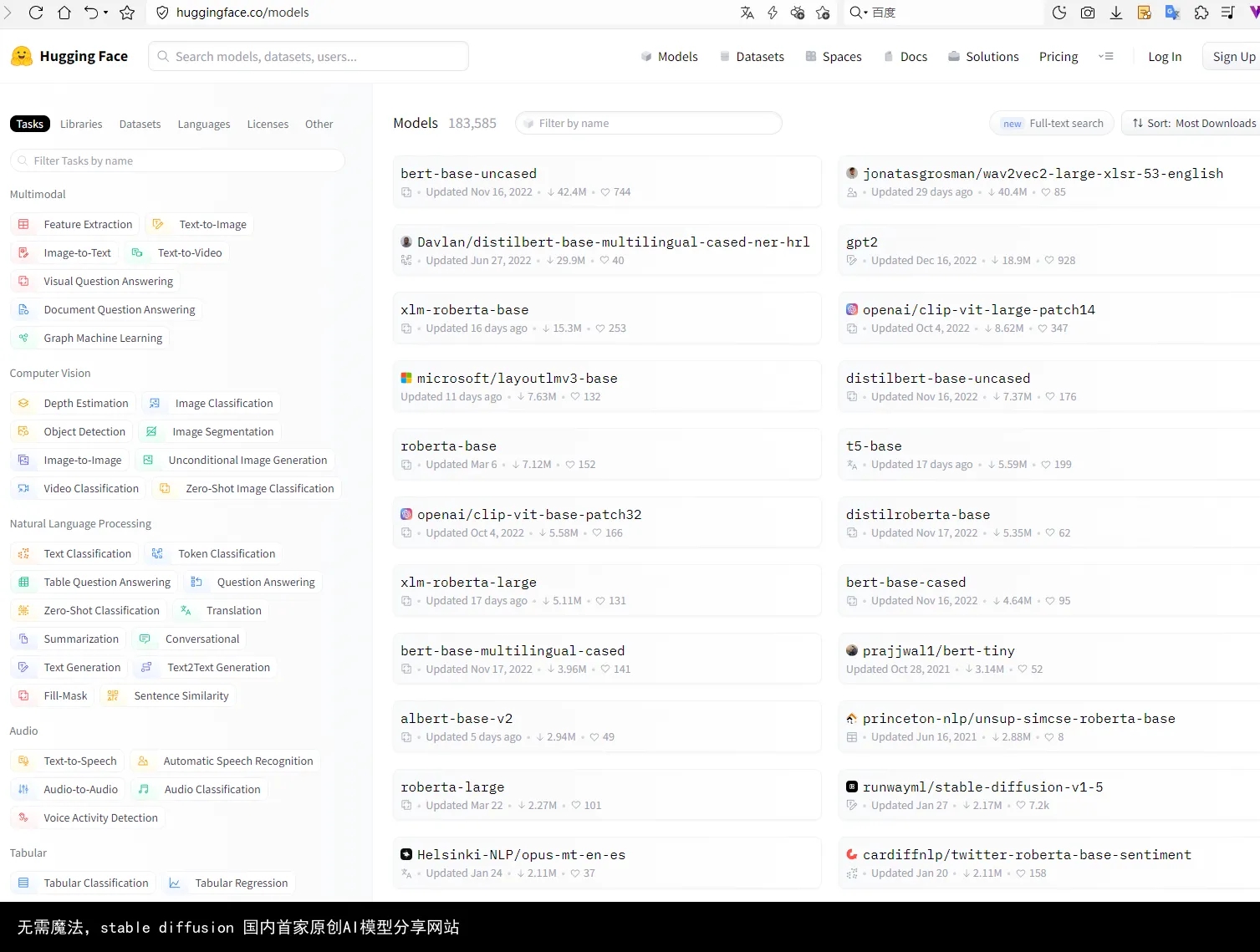
Task: Open the Pricing page link
Action: tap(1059, 56)
